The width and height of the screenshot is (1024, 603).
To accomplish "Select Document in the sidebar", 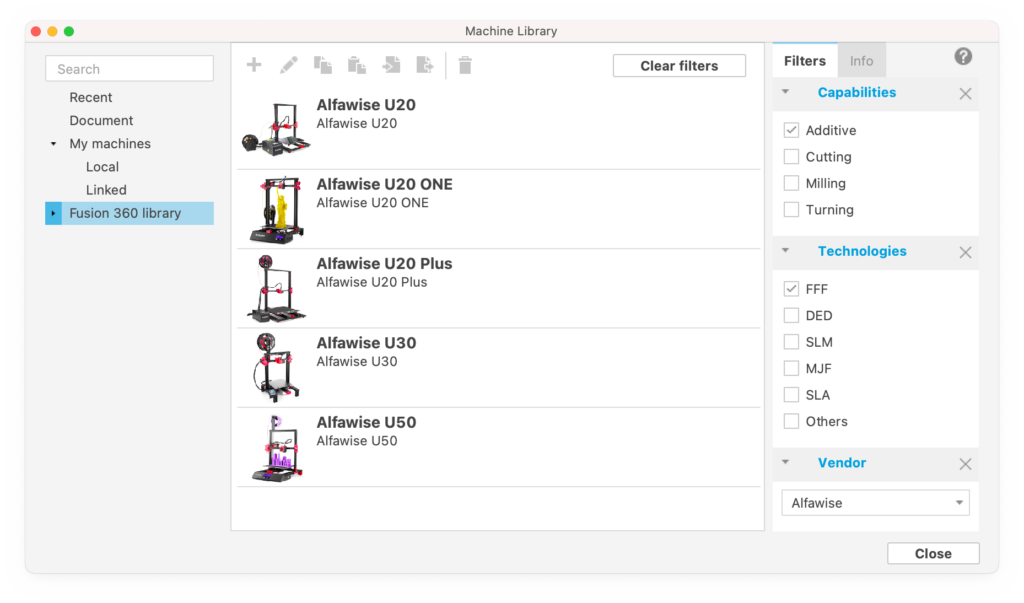I will click(101, 120).
